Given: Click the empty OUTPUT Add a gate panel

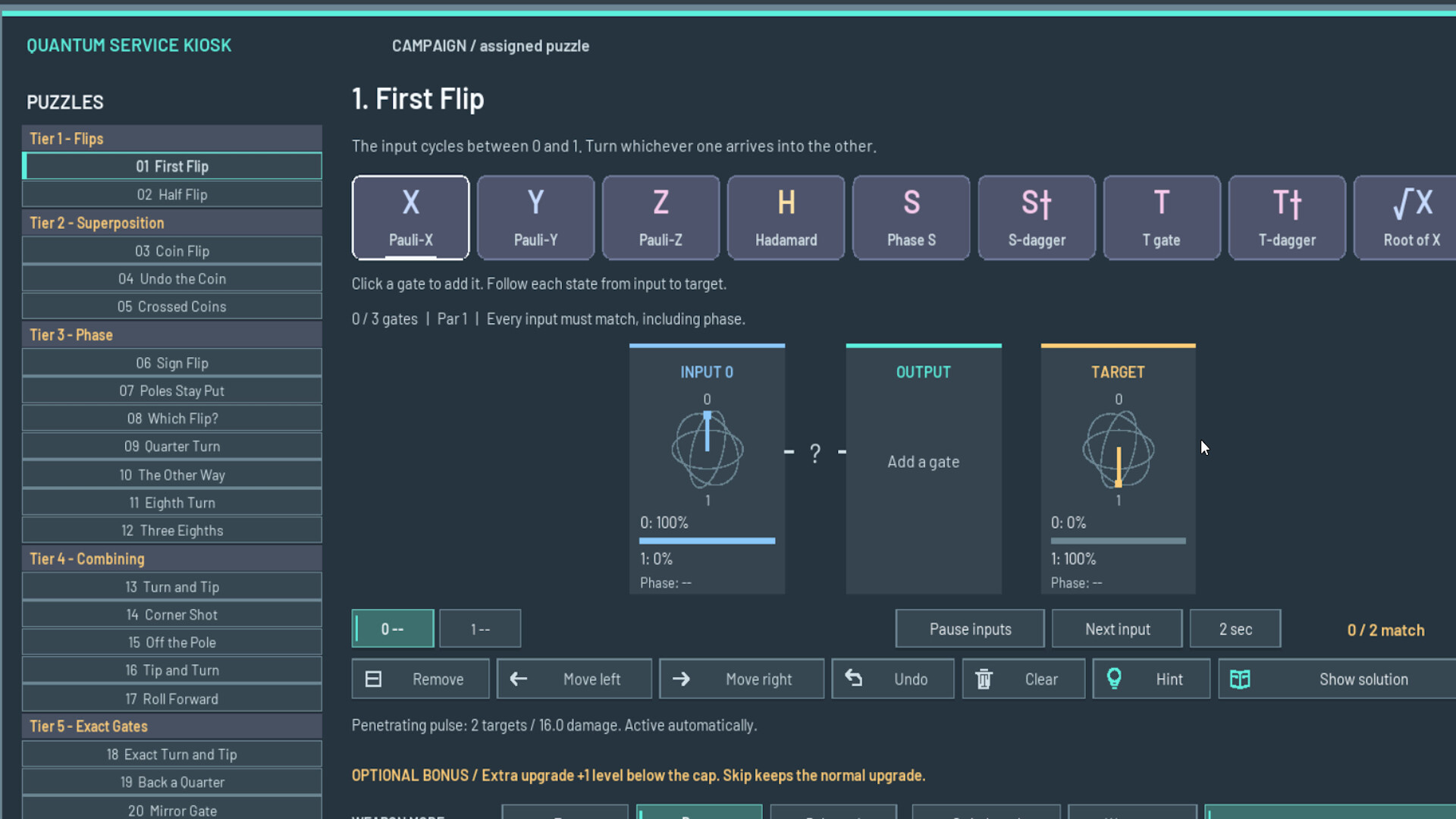Looking at the screenshot, I should pyautogui.click(x=924, y=469).
